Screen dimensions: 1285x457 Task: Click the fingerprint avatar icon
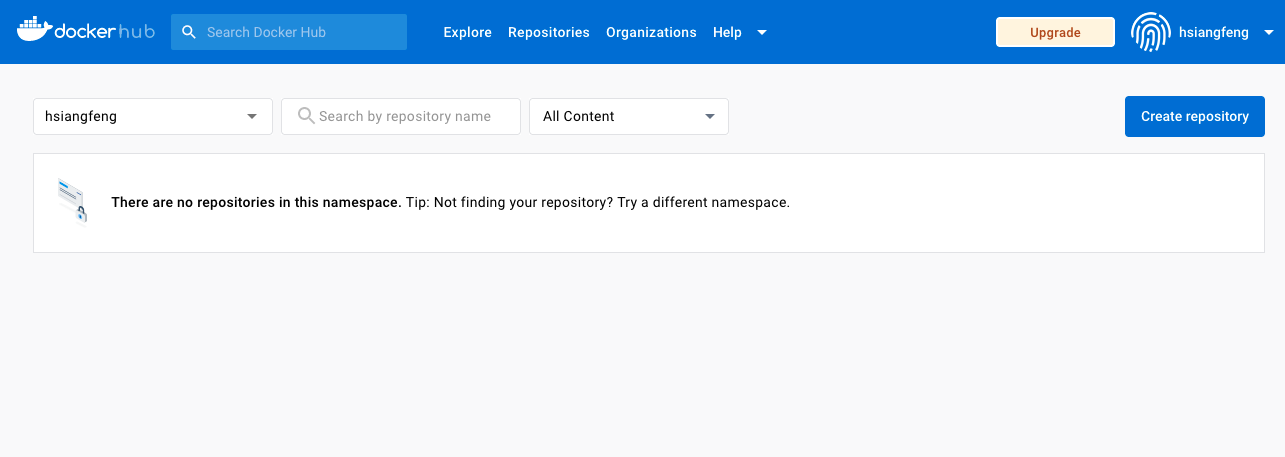pyautogui.click(x=1150, y=32)
